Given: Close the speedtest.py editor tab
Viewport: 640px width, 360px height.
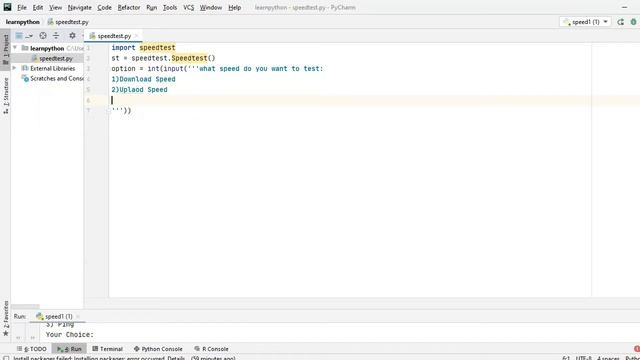Looking at the screenshot, I should tap(137, 36).
